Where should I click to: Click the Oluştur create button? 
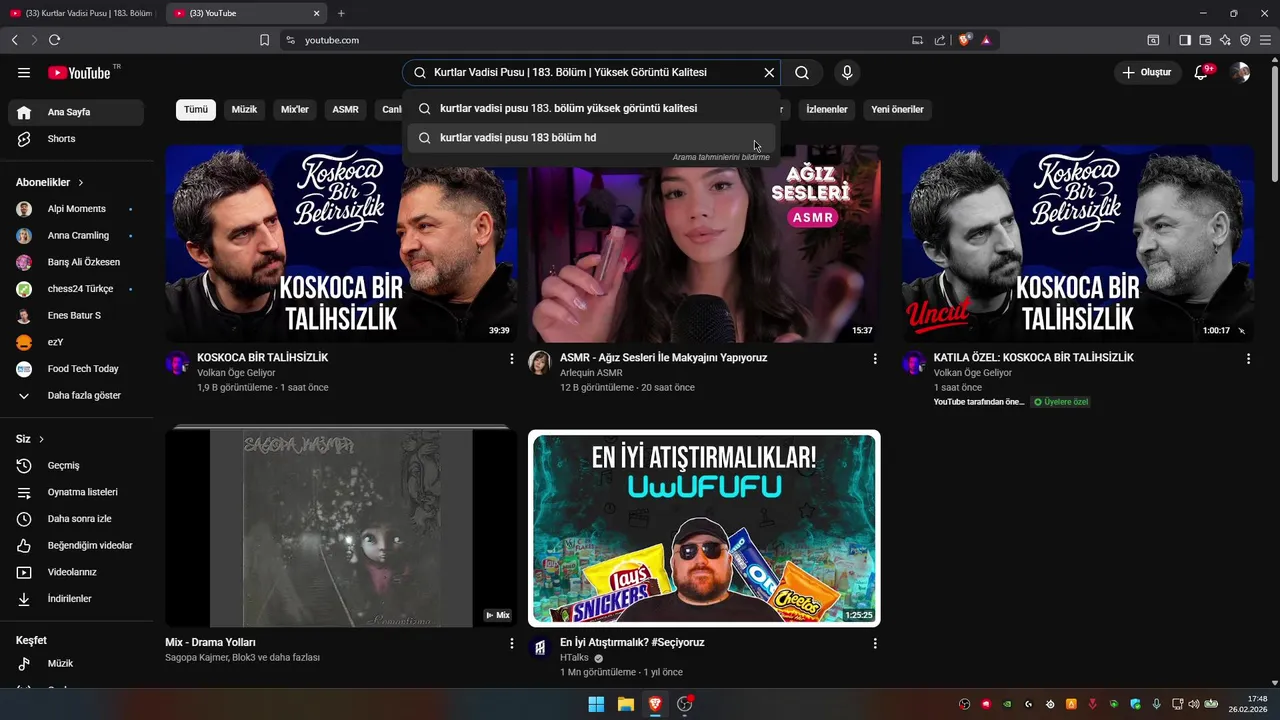tap(1147, 73)
